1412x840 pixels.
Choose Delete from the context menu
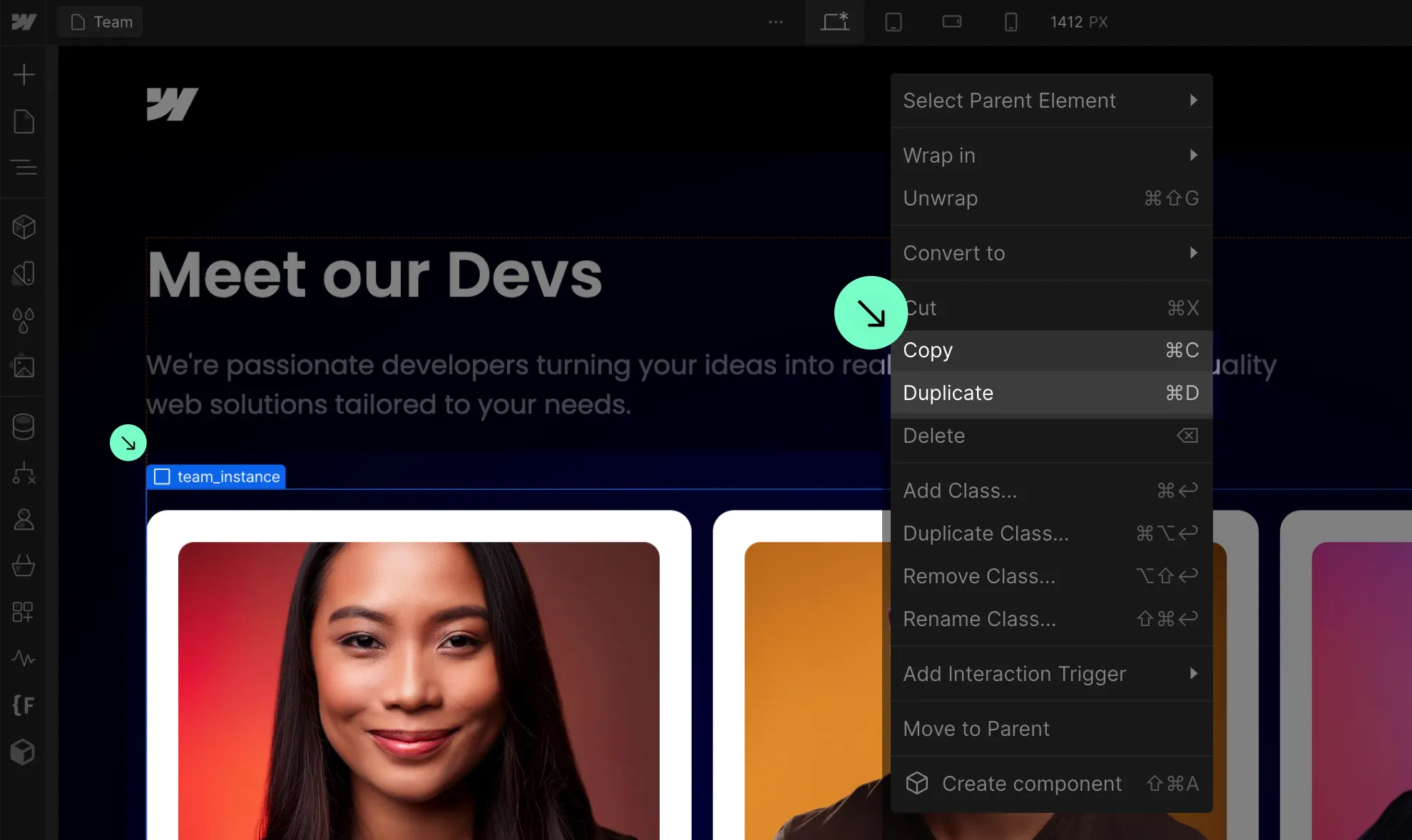(x=1051, y=436)
